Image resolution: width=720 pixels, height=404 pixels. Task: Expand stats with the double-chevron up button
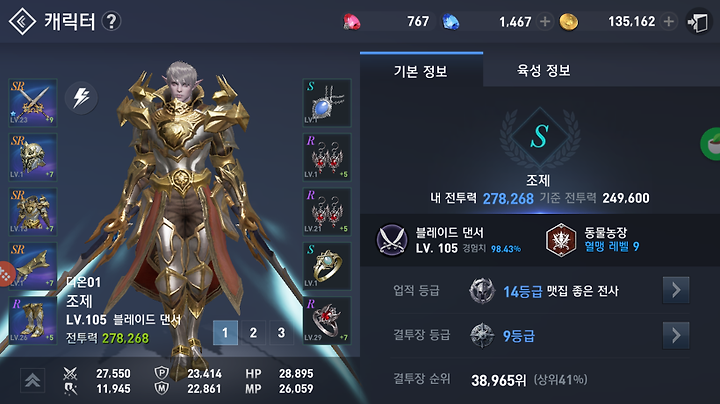pos(32,381)
